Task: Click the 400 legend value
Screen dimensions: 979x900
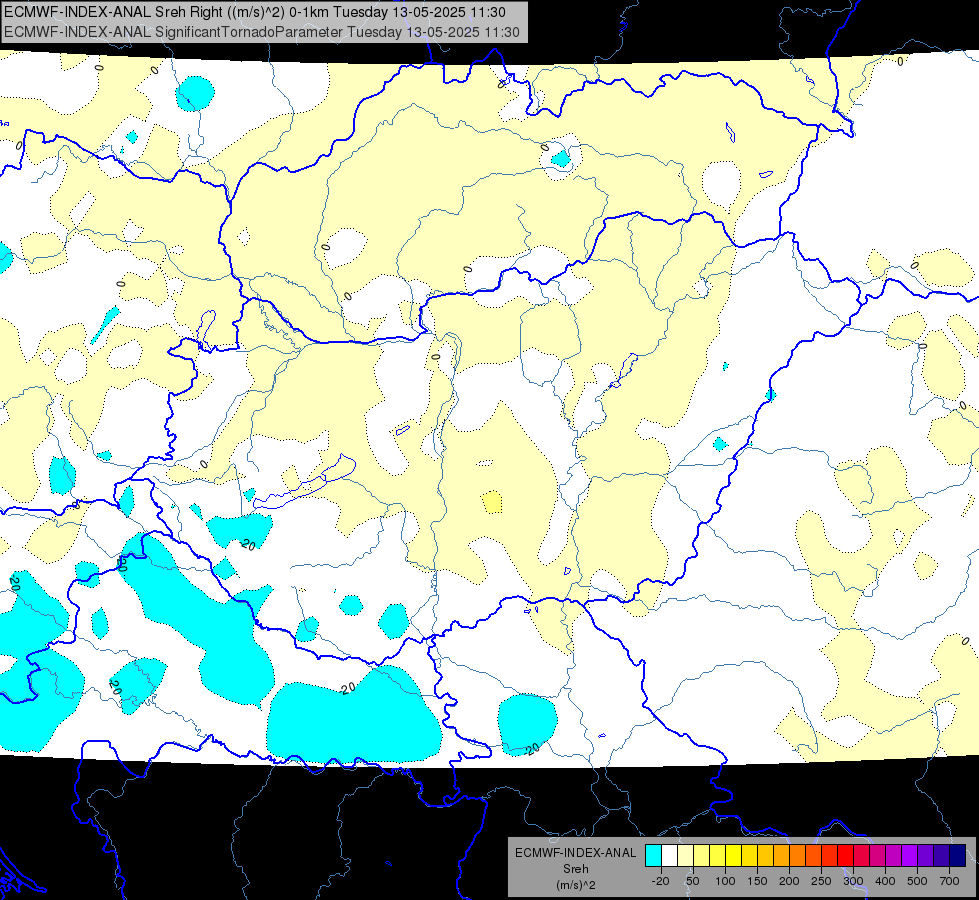Action: pos(885,881)
